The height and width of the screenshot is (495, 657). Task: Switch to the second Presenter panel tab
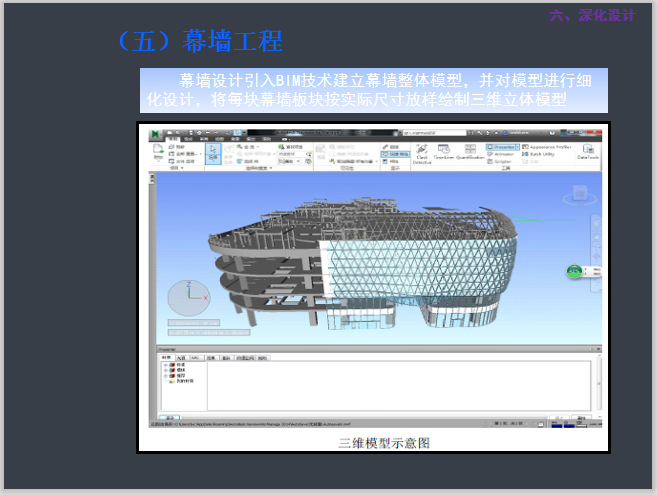click(x=181, y=356)
